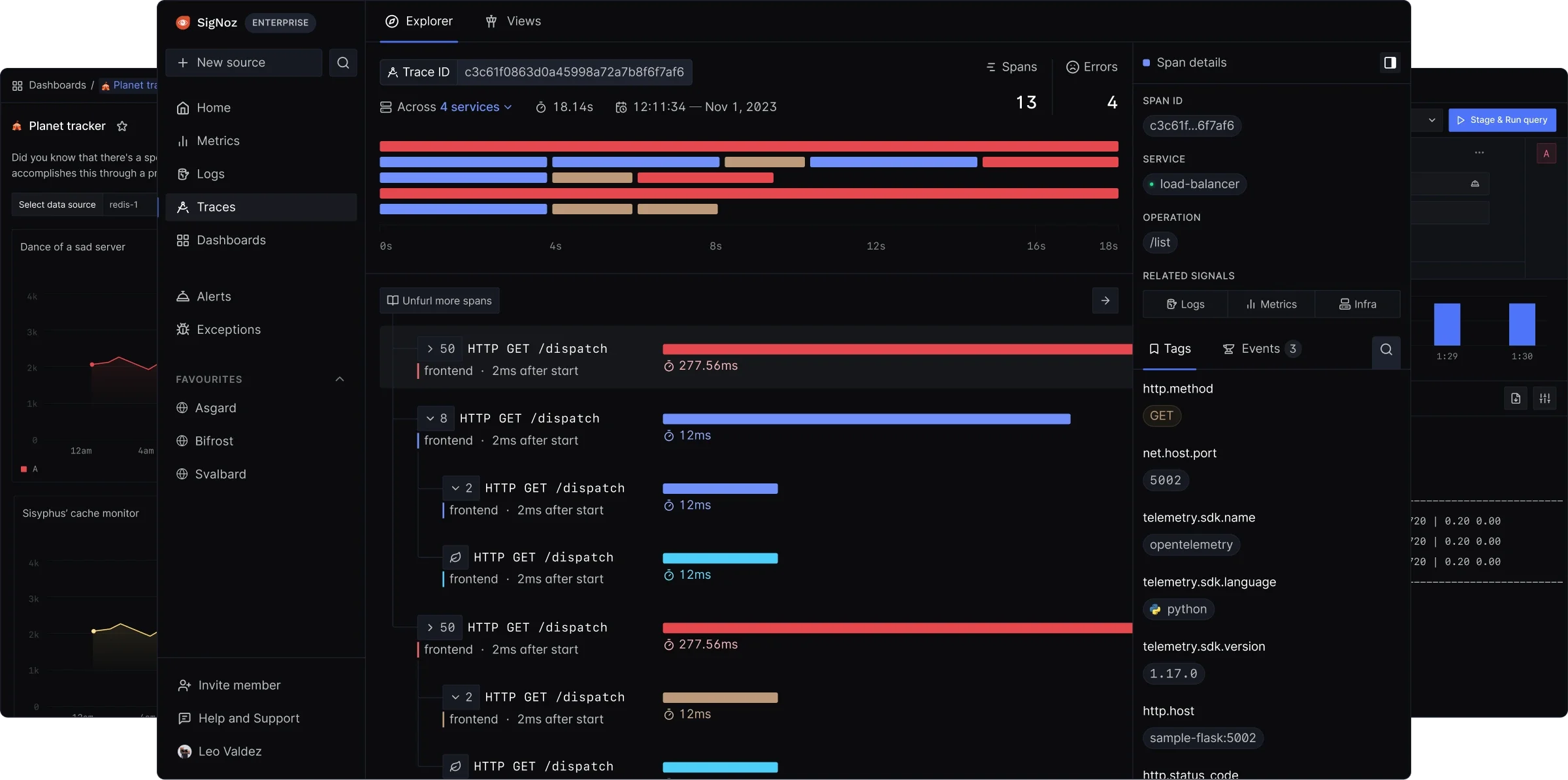Open the filter sliders icon next to download
This screenshot has width=1568, height=780.
pyautogui.click(x=1545, y=398)
